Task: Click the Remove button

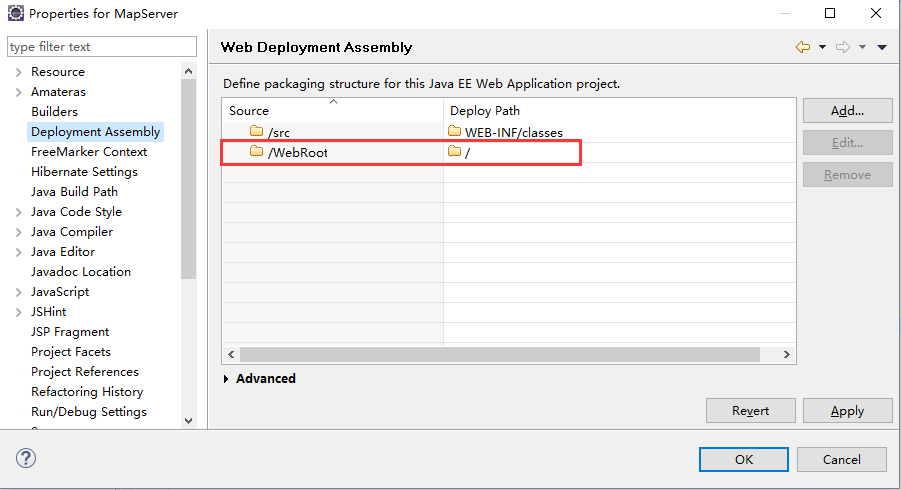Action: 848,175
